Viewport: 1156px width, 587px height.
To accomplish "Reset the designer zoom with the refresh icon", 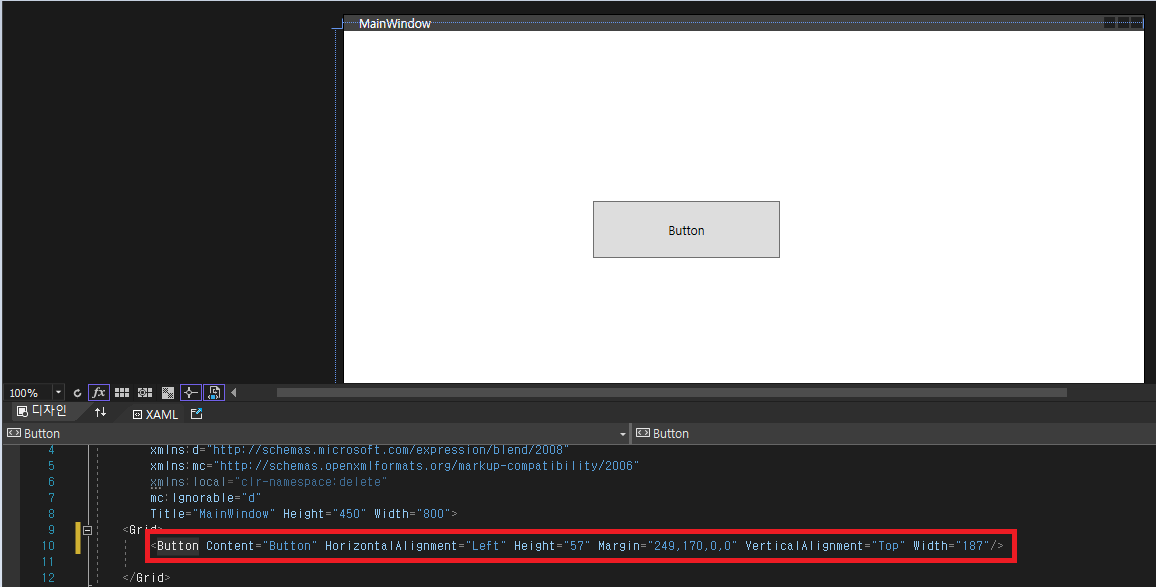I will coord(77,393).
